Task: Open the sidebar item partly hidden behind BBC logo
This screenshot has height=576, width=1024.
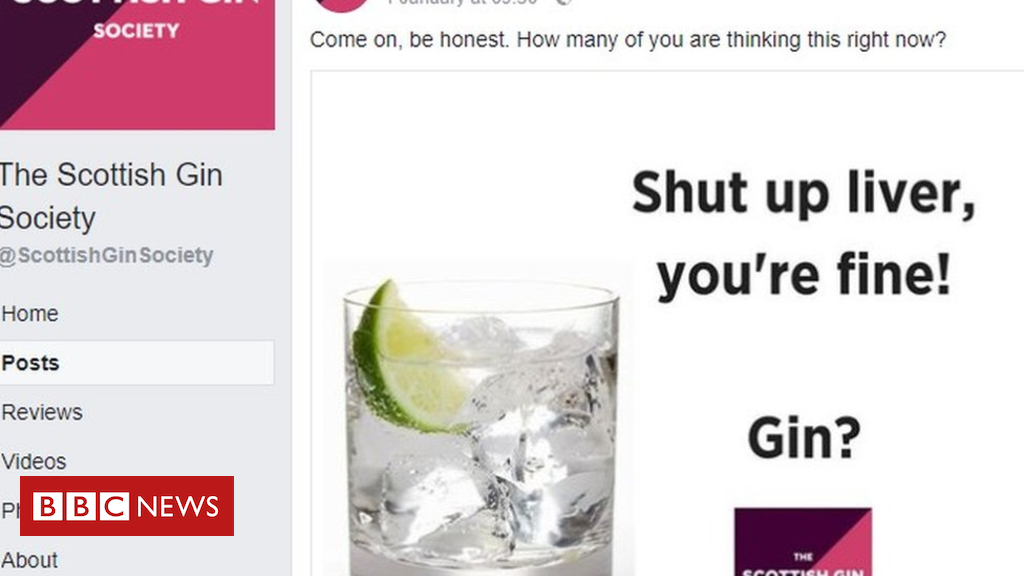Action: click(x=10, y=510)
